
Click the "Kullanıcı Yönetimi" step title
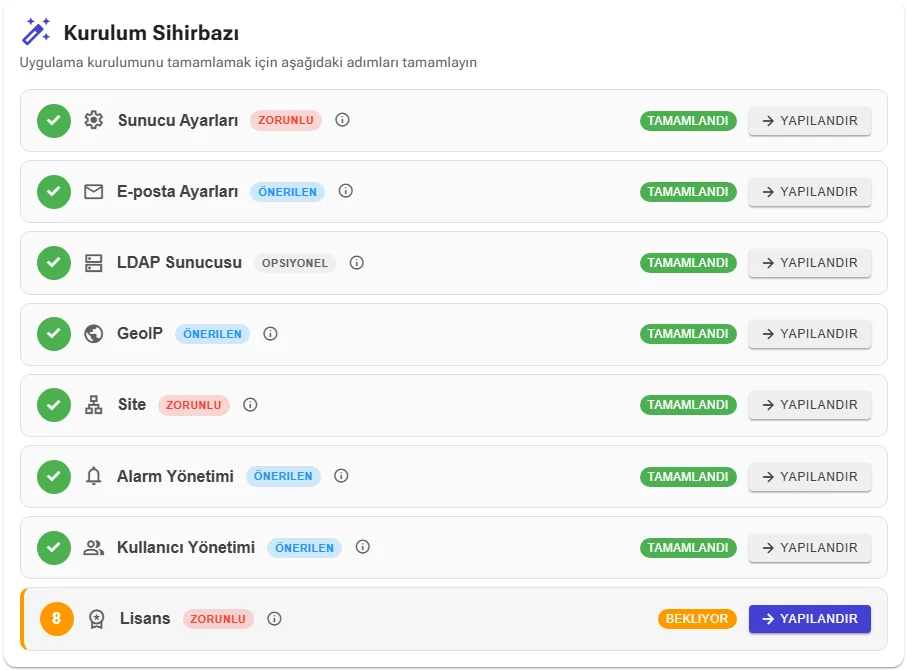click(x=186, y=547)
